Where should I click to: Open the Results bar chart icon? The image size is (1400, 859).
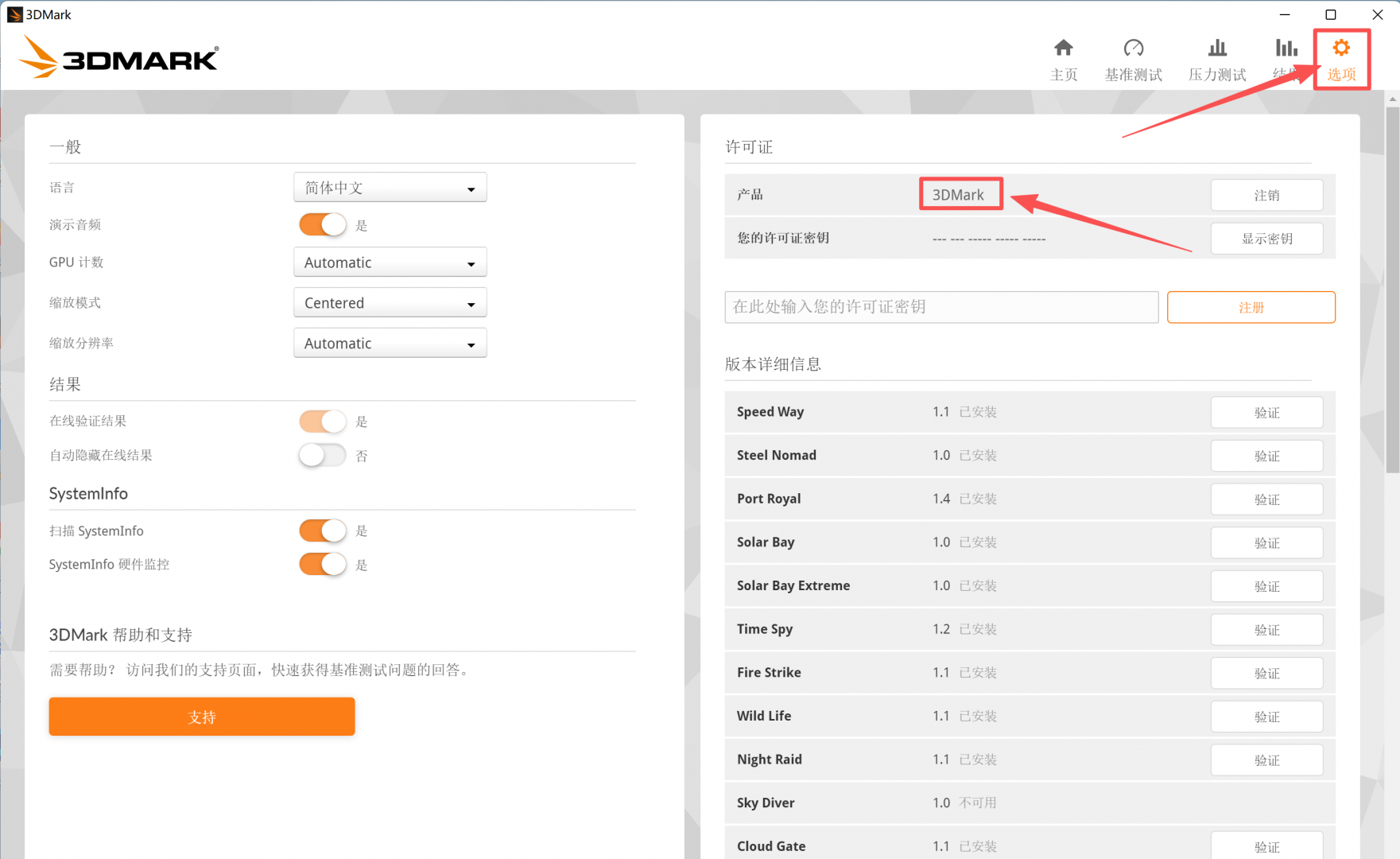point(1286,49)
